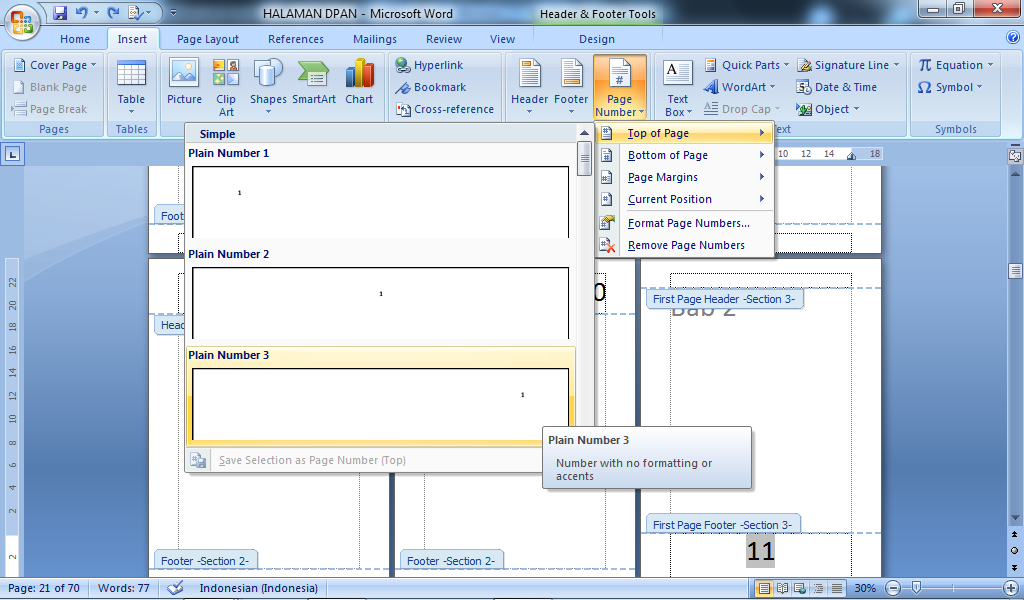Insert WordArt
Screen dimensions: 1024x600
tap(739, 87)
